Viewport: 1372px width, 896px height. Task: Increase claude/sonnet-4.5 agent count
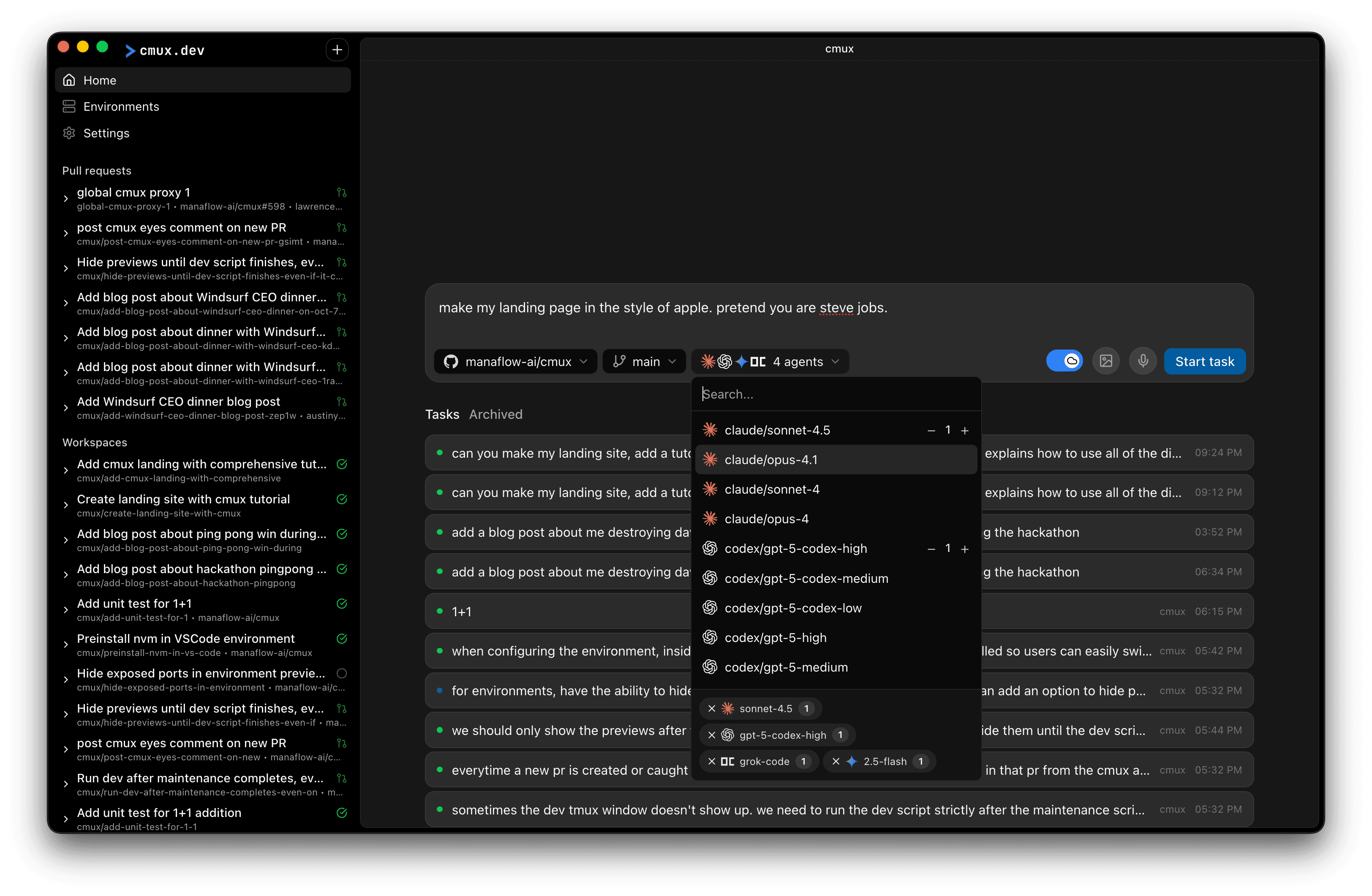(x=965, y=430)
